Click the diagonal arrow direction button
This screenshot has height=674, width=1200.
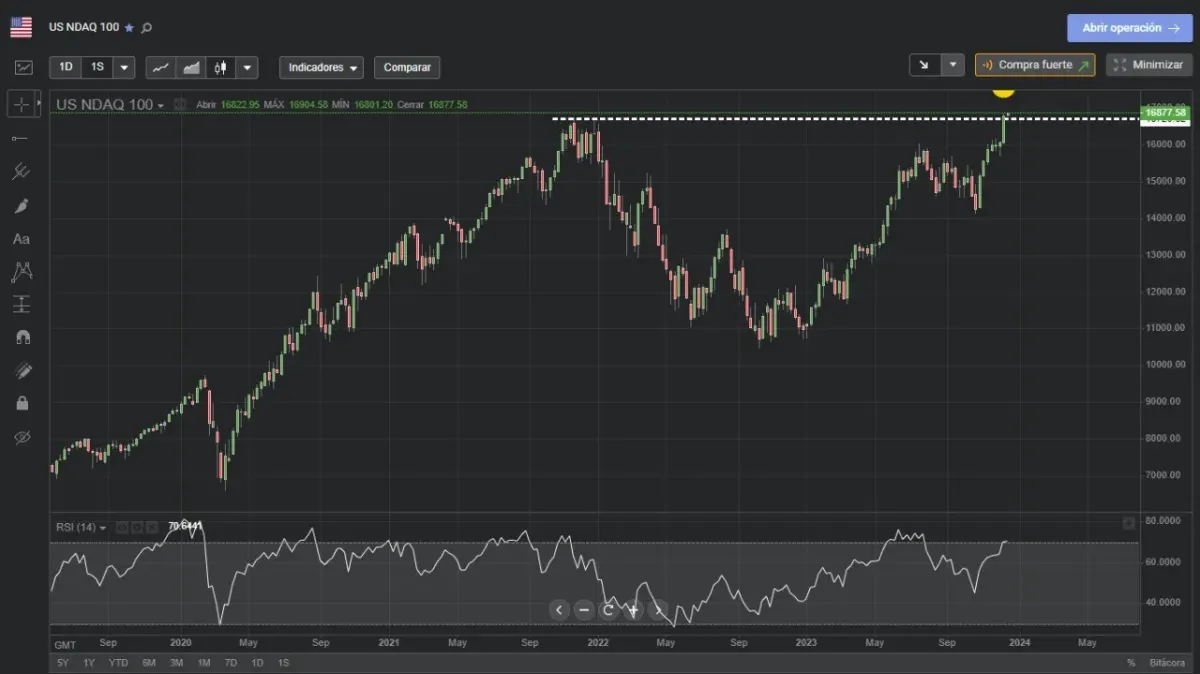coord(924,65)
